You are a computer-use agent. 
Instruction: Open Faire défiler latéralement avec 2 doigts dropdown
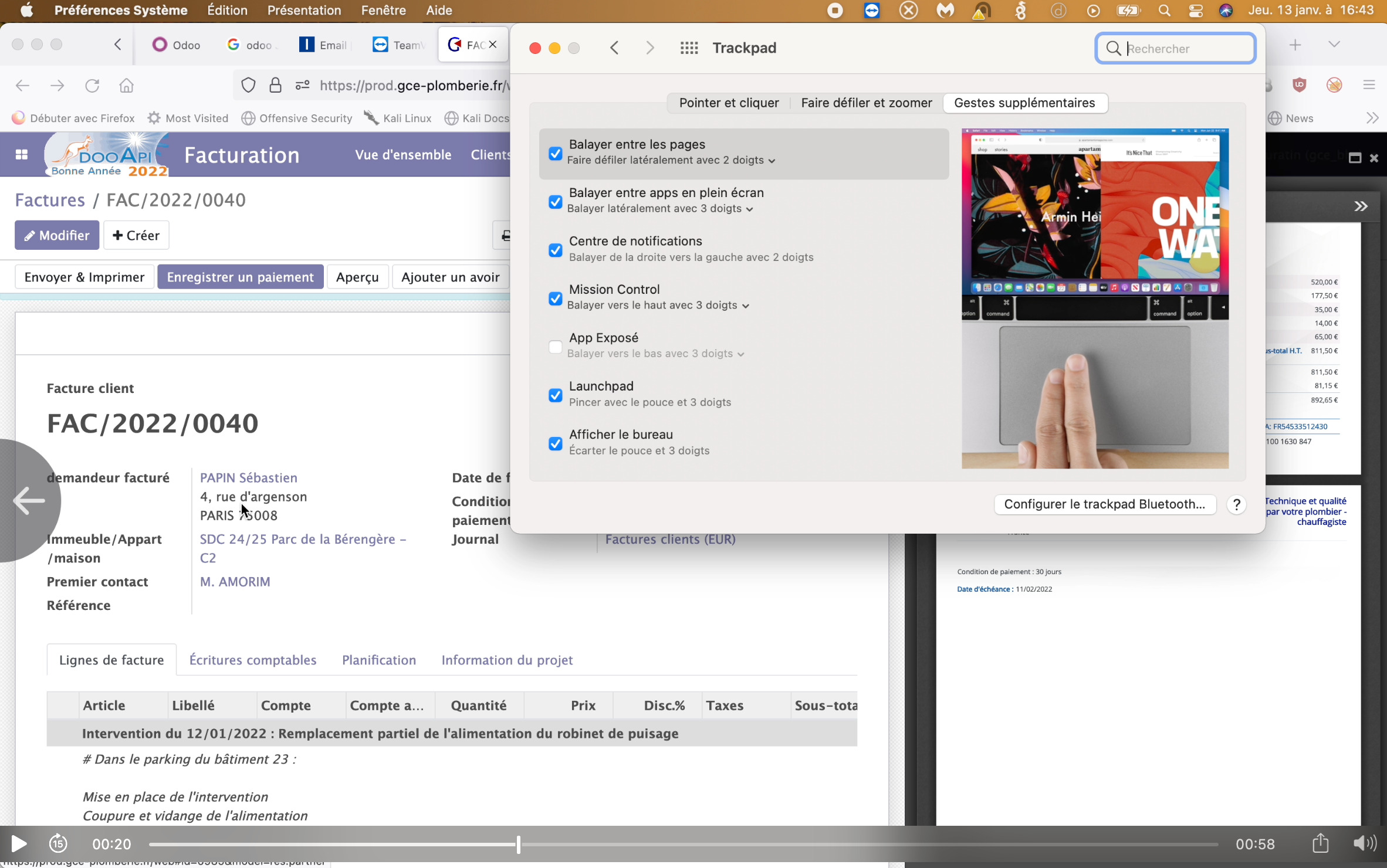click(x=671, y=160)
